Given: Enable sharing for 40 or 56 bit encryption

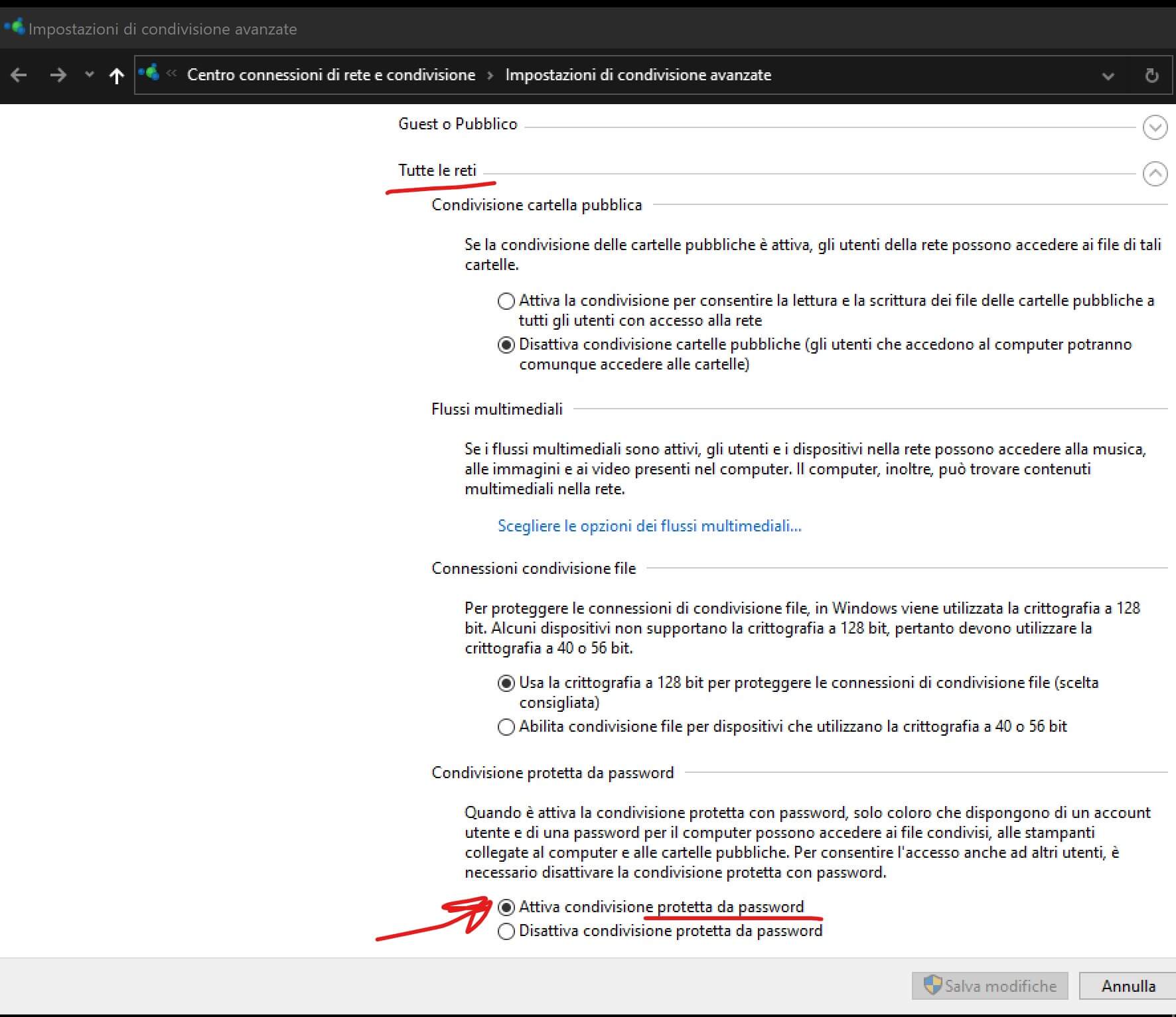Looking at the screenshot, I should 506,727.
